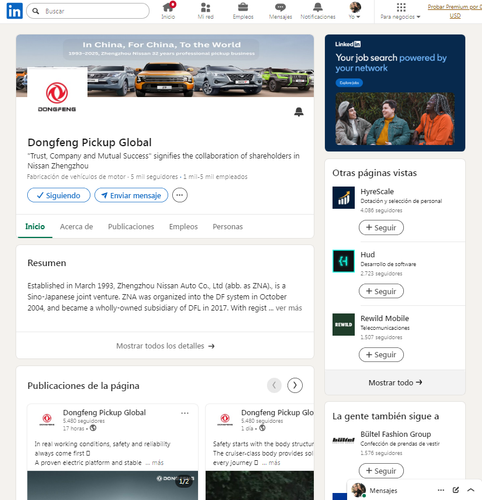
Task: Expand Para negocios grid menu
Action: coord(401,11)
